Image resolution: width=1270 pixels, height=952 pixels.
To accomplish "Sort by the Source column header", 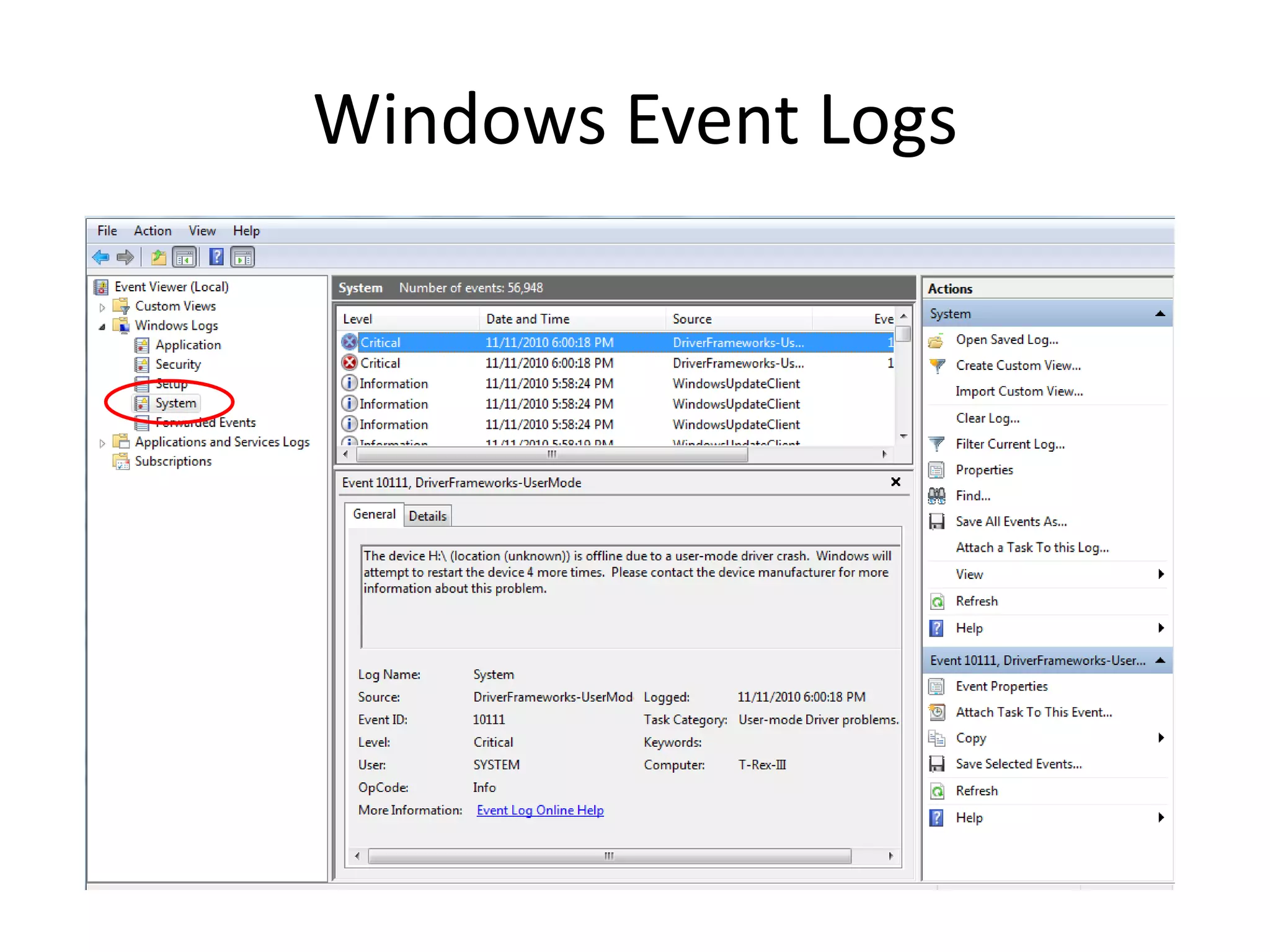I will click(x=739, y=319).
